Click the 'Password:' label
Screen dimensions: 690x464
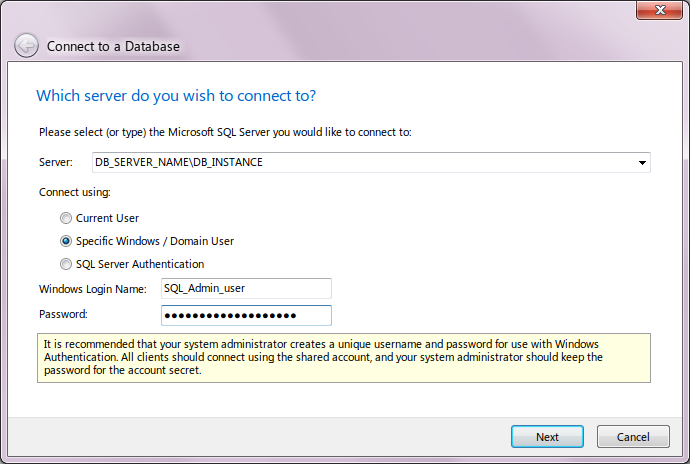[x=64, y=315]
